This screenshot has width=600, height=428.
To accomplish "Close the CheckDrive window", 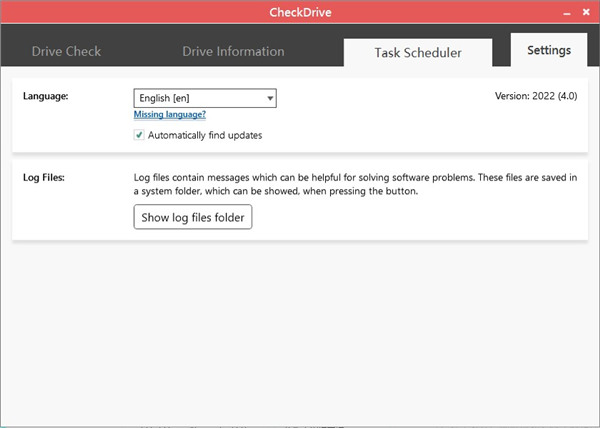I will click(586, 12).
